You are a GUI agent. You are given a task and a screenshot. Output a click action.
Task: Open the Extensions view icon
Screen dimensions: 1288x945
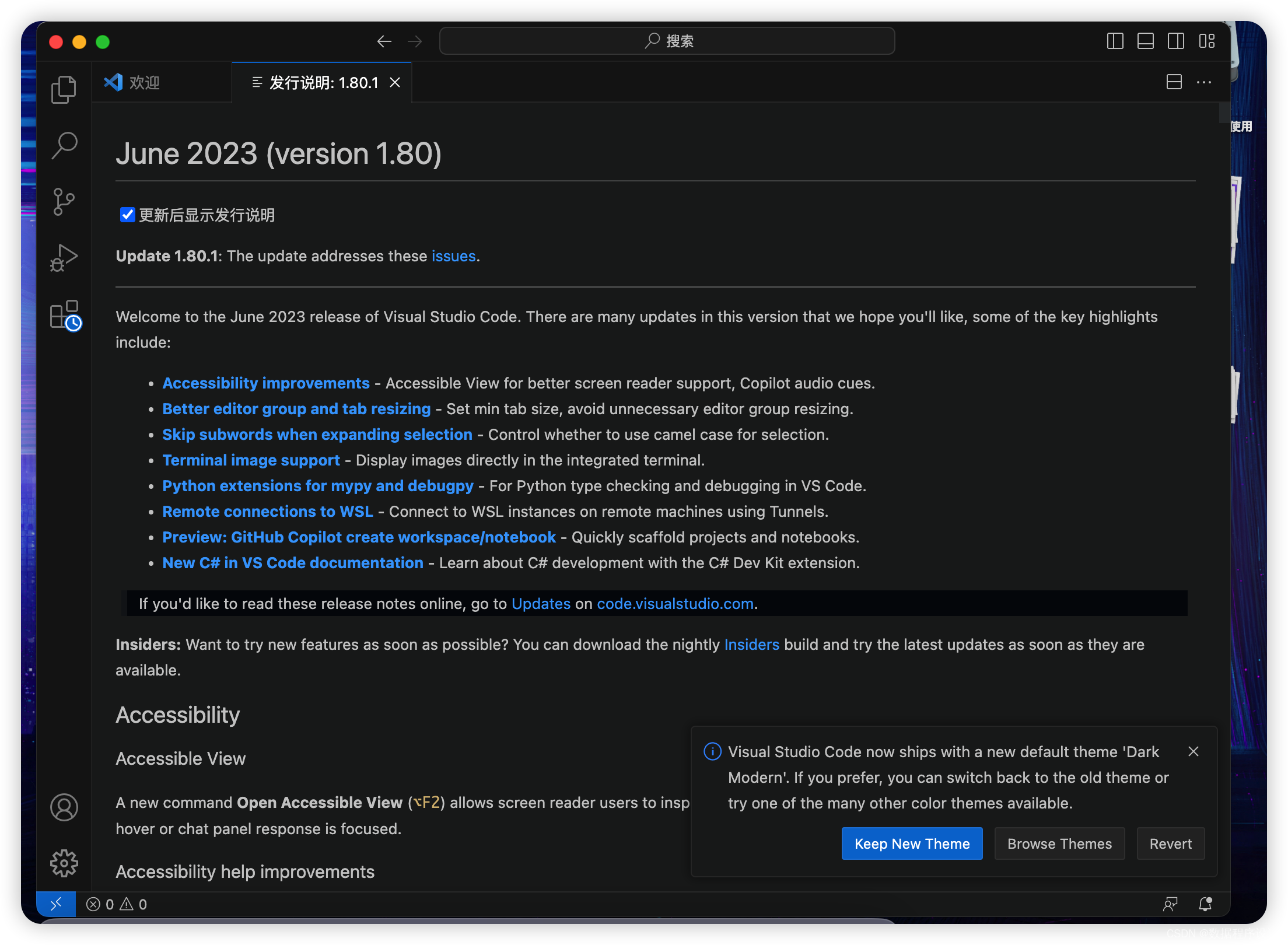pos(65,316)
